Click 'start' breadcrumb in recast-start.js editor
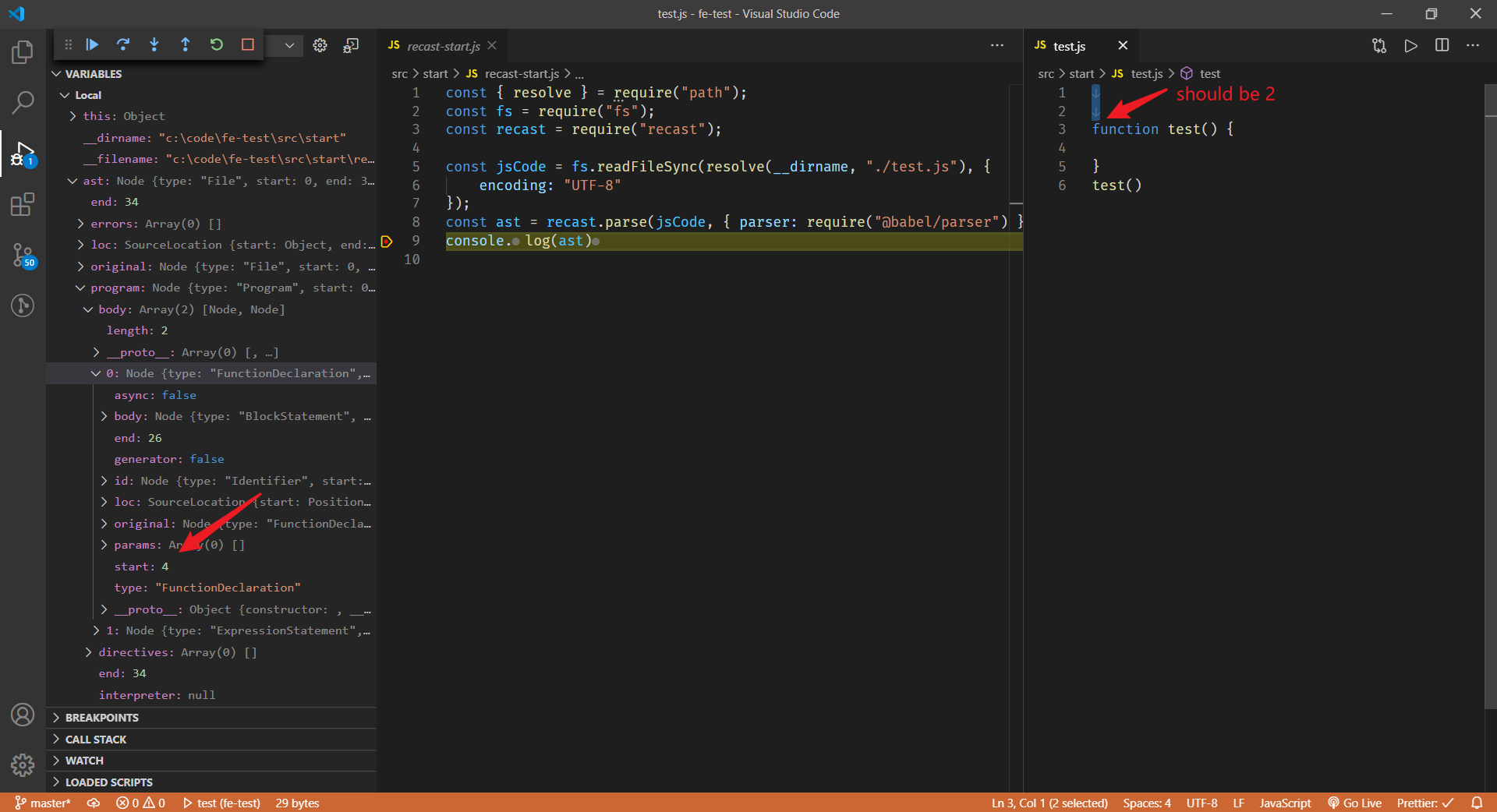This screenshot has width=1497, height=812. pyautogui.click(x=435, y=74)
